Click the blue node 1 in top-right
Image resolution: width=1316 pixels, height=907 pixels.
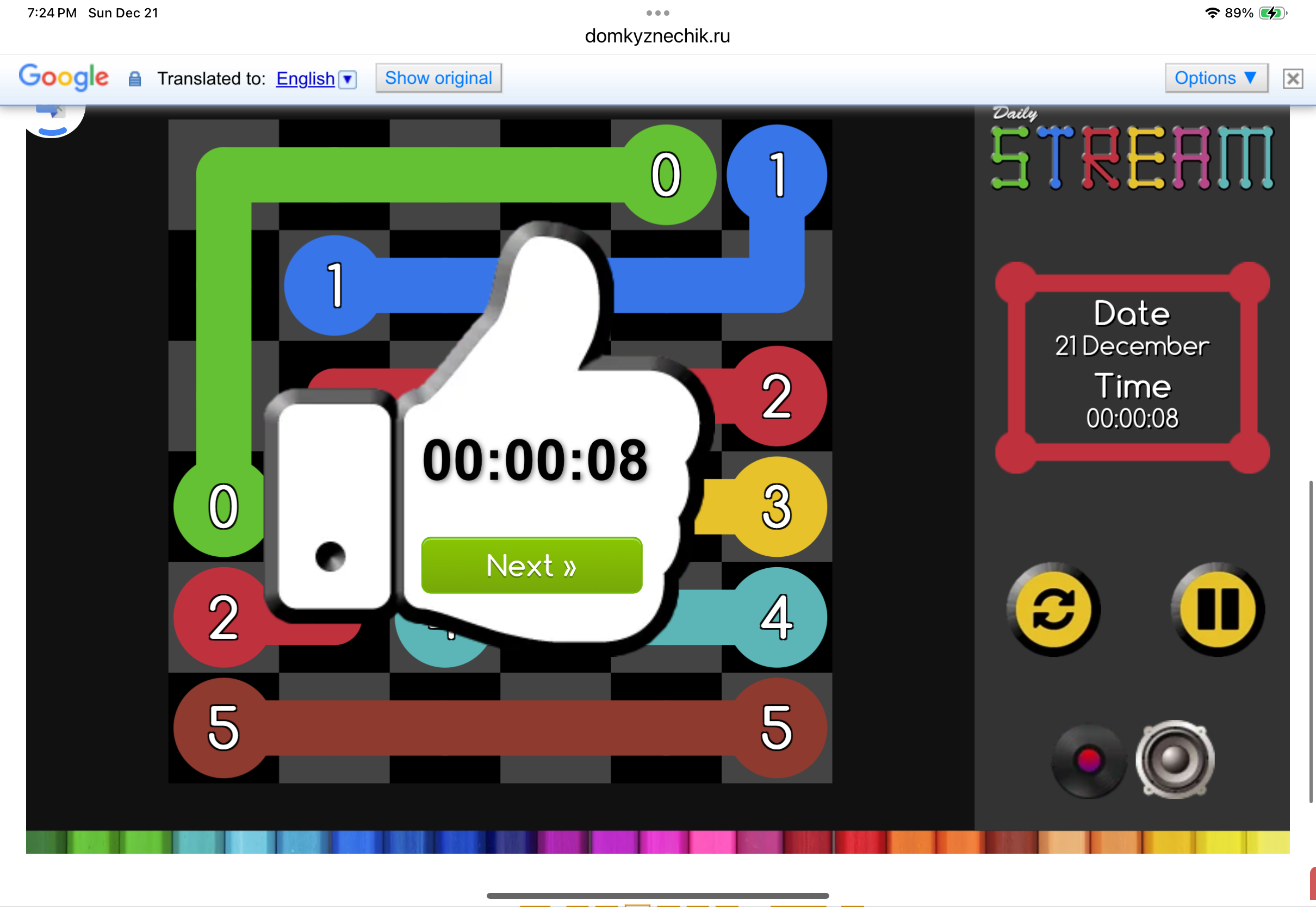coord(776,175)
